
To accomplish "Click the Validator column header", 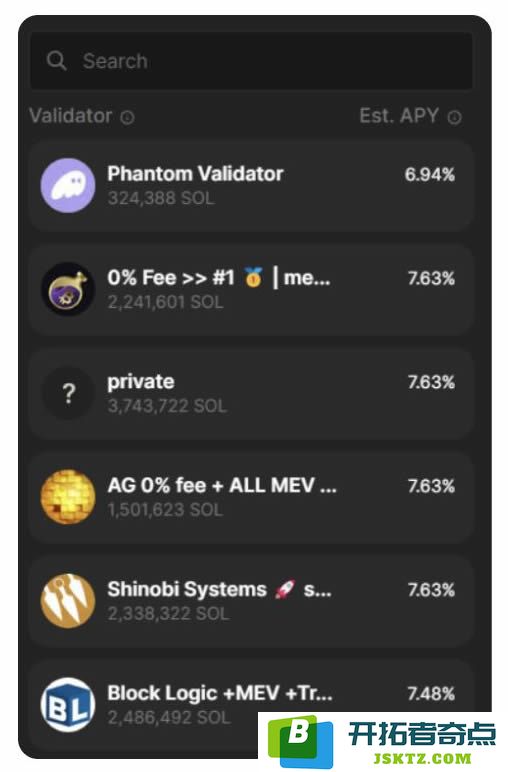I will [71, 116].
